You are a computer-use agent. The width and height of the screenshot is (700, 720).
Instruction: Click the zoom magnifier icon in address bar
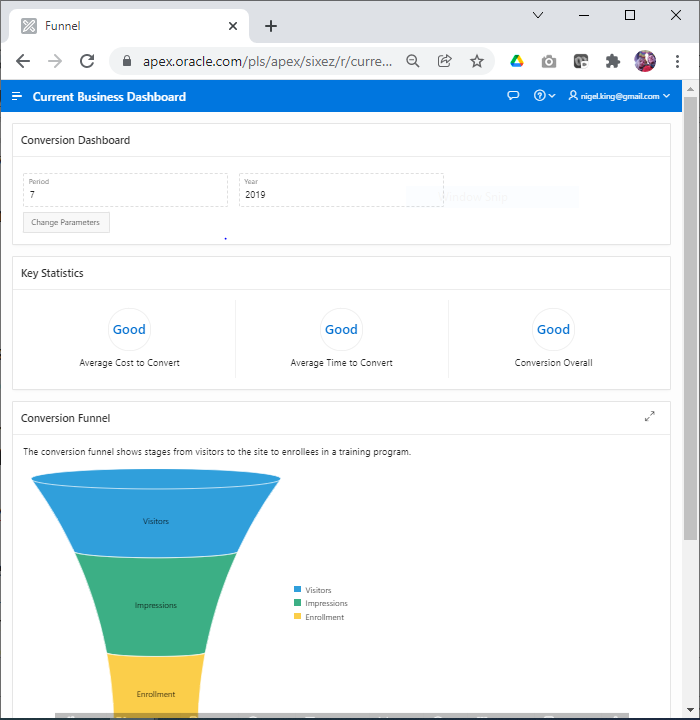[413, 61]
